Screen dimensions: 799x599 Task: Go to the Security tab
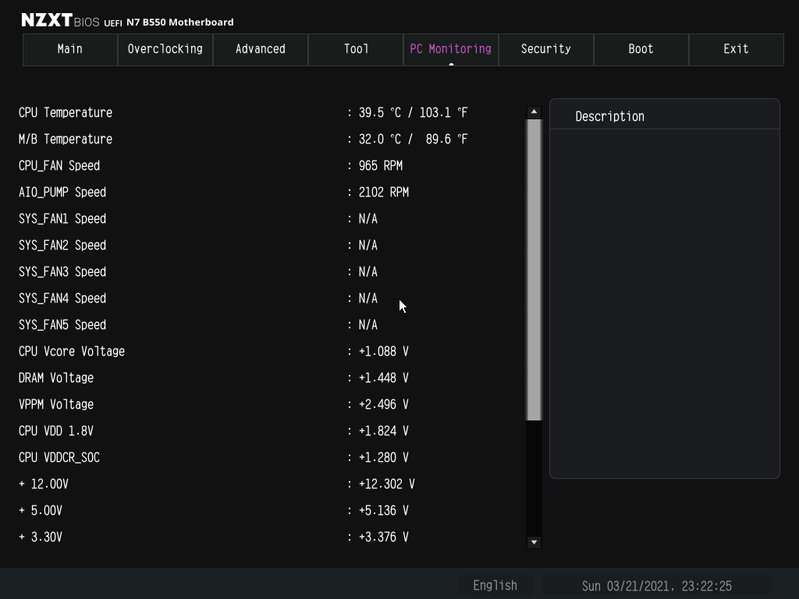tap(546, 49)
